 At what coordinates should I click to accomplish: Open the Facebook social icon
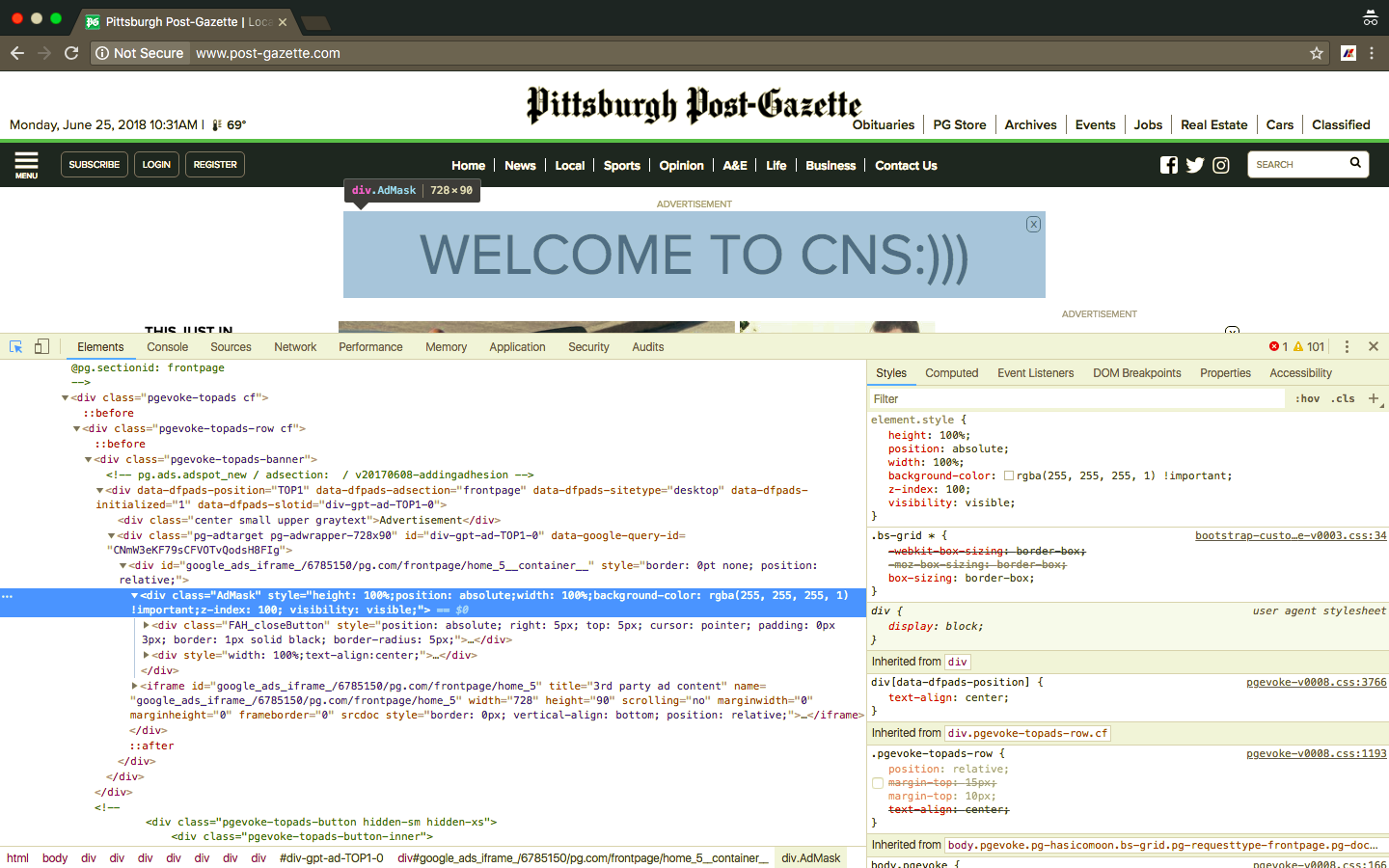click(x=1169, y=165)
